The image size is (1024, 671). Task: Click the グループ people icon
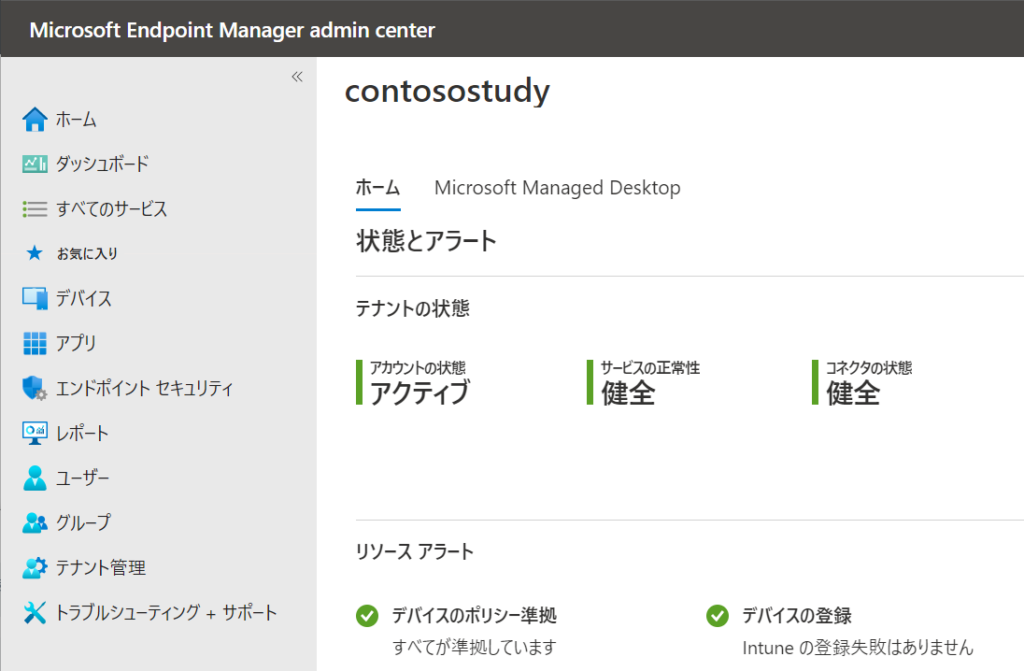point(35,523)
